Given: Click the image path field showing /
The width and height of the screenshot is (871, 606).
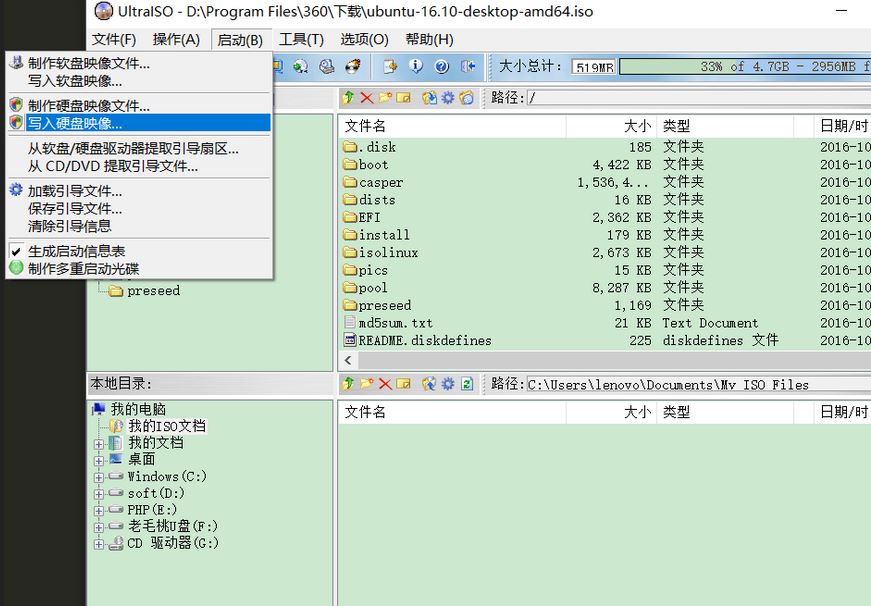Looking at the screenshot, I should coord(699,98).
